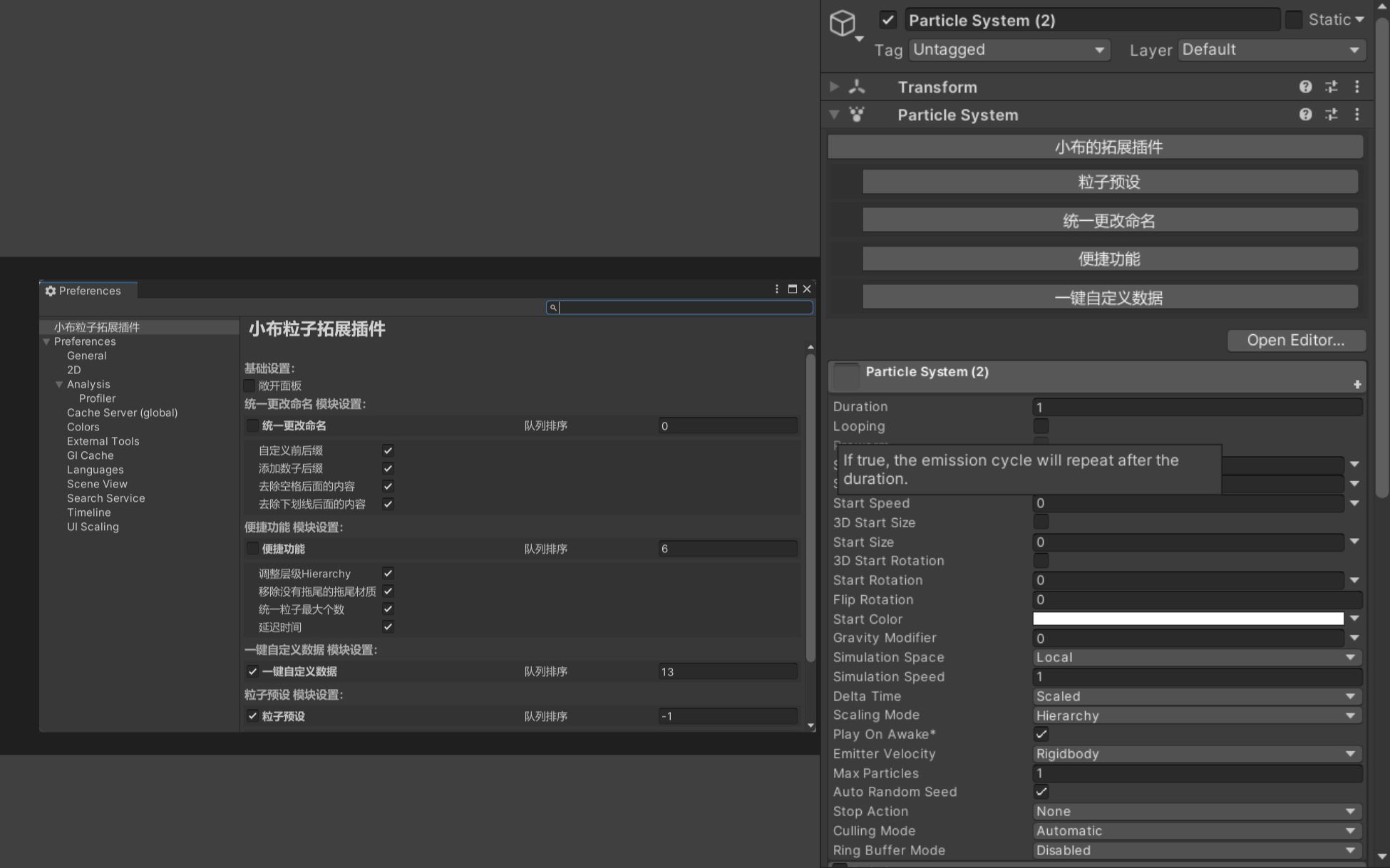Open Simulation Space Local dropdown
The height and width of the screenshot is (868, 1390).
1196,657
